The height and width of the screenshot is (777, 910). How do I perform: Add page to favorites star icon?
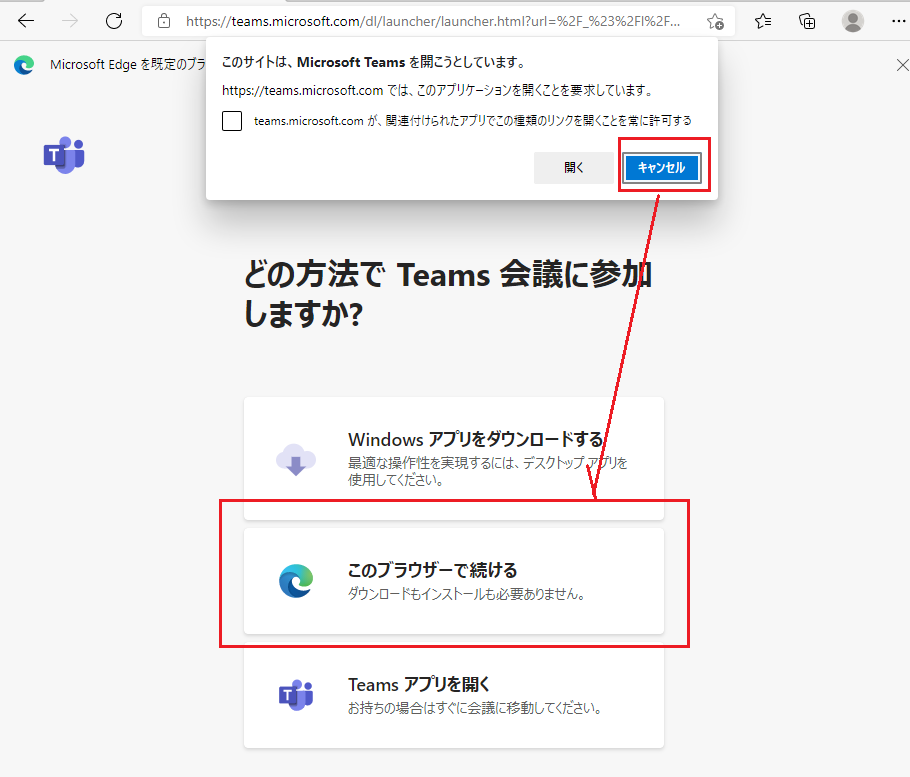715,21
